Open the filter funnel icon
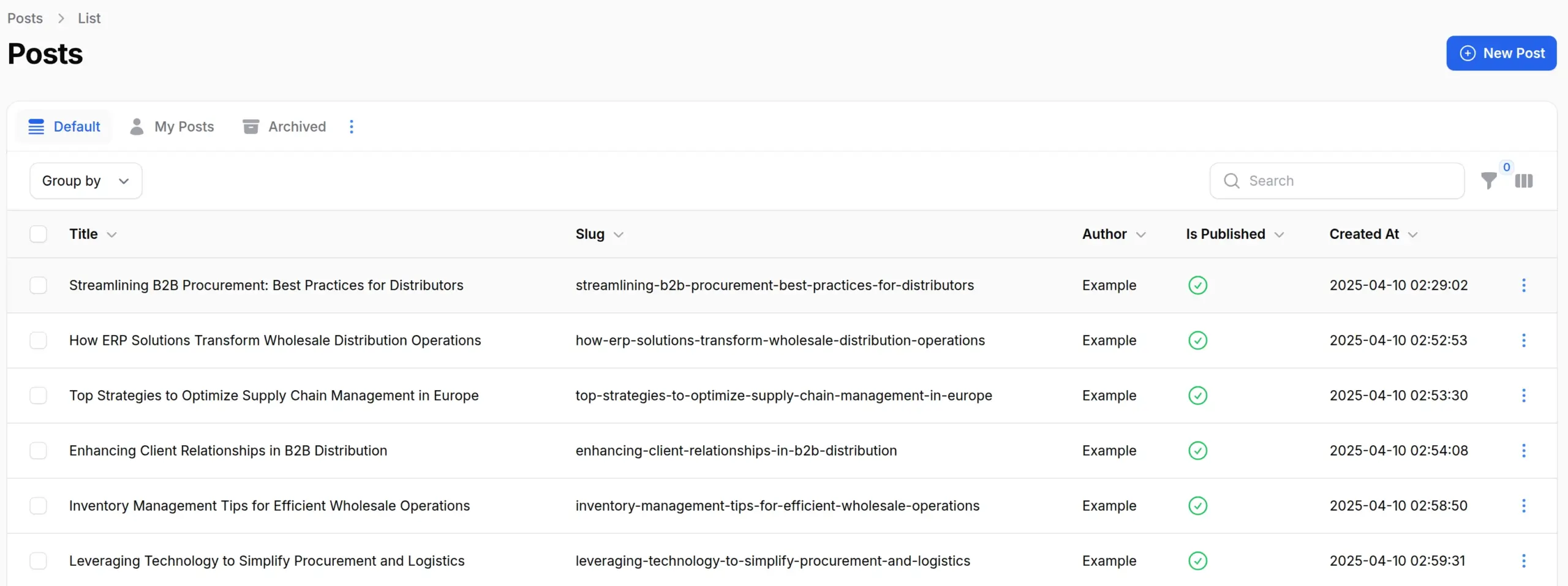Screen dimensions: 1568x586 [x=1490, y=181]
